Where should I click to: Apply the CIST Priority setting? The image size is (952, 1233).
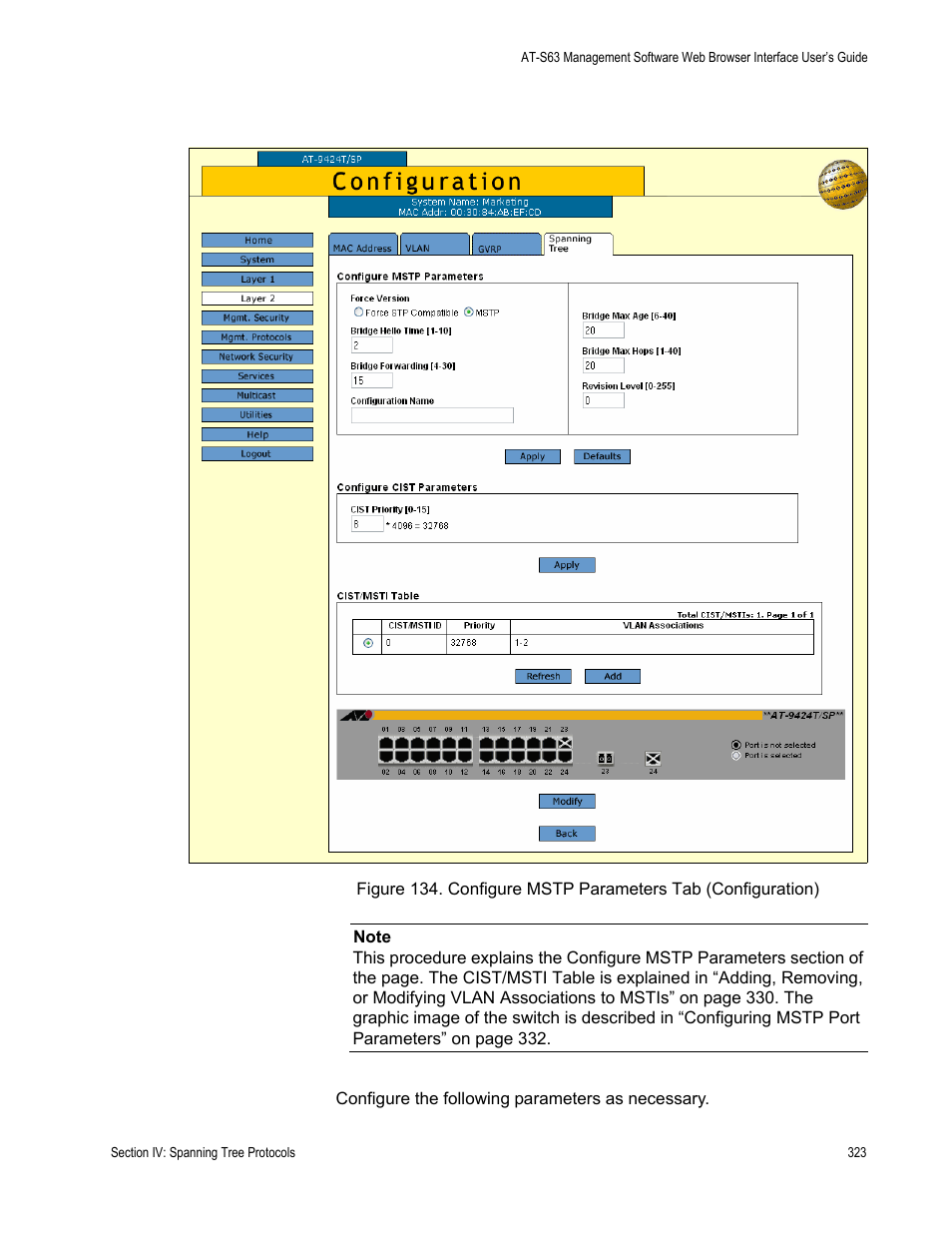click(x=567, y=565)
